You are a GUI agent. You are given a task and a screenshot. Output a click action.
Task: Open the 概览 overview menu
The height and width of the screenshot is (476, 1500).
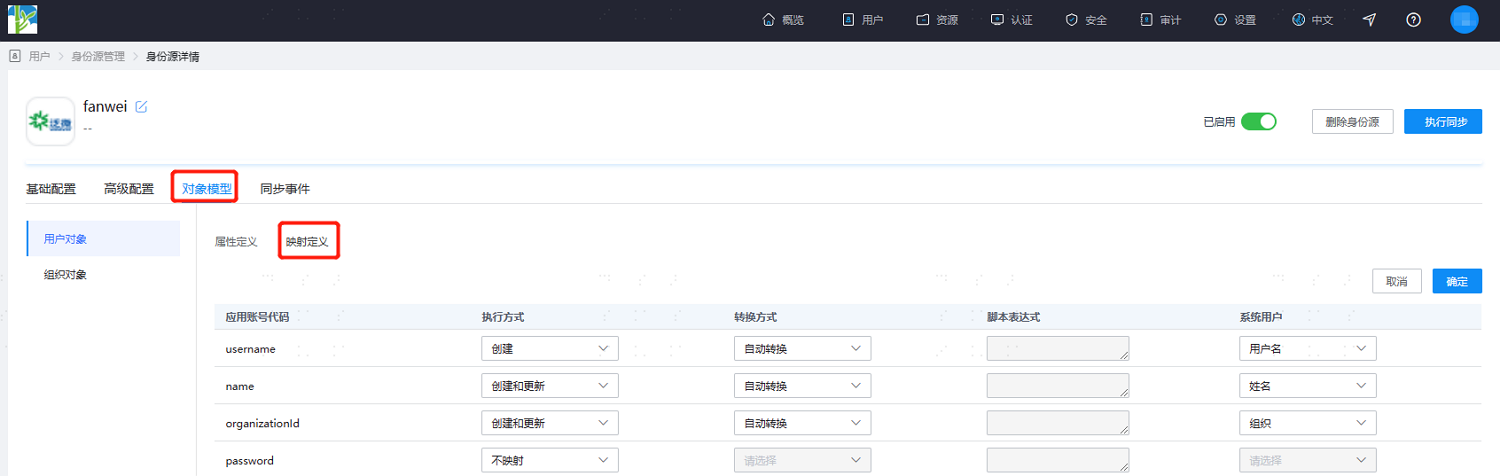[x=783, y=20]
